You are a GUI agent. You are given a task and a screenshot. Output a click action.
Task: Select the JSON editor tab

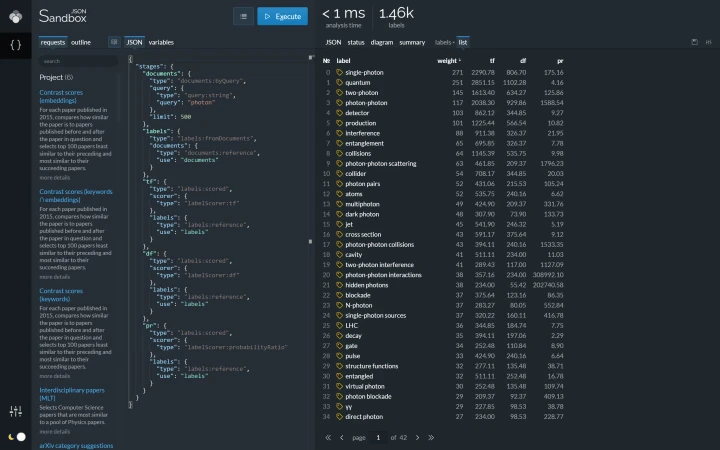click(134, 42)
